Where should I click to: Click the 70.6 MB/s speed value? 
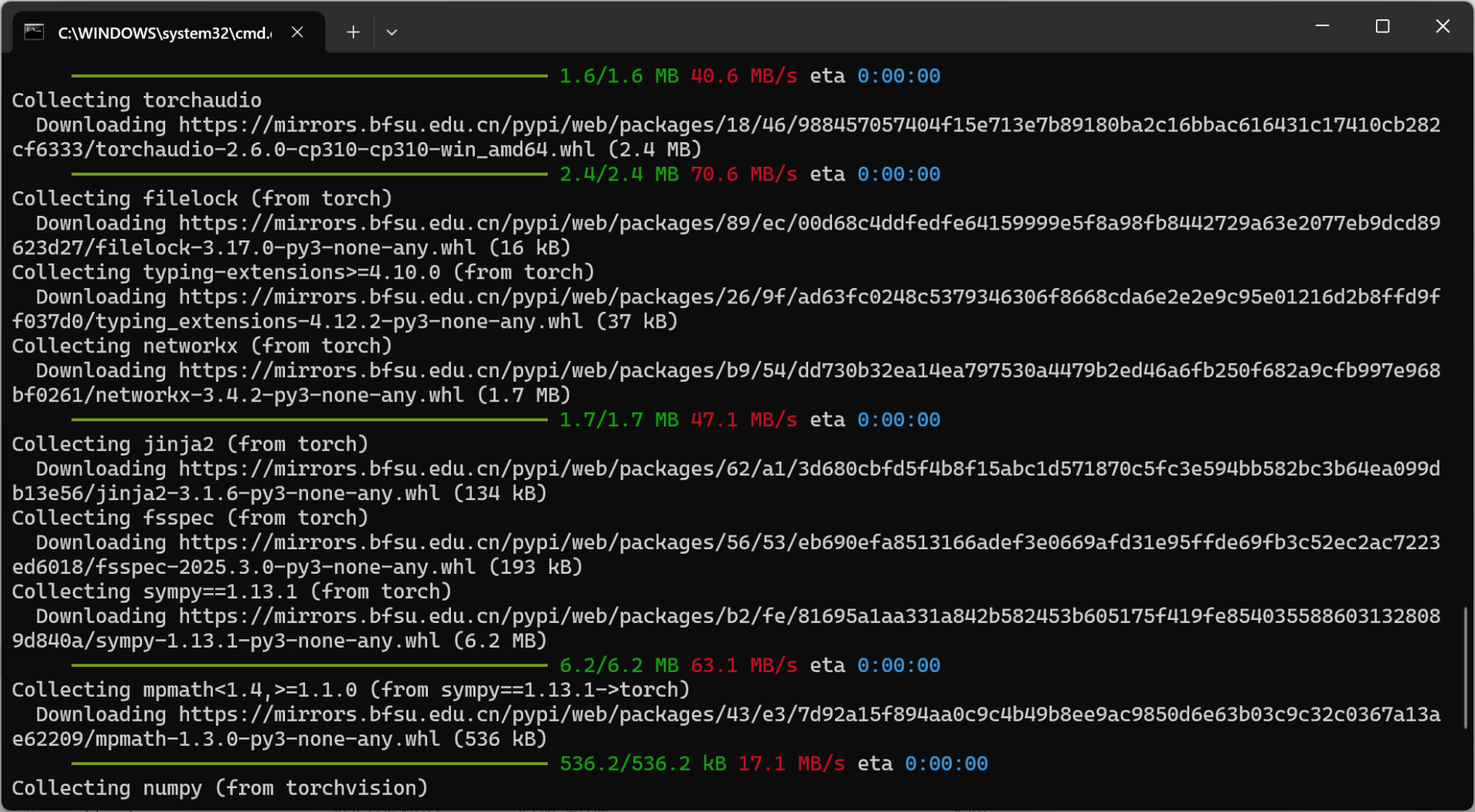(744, 174)
